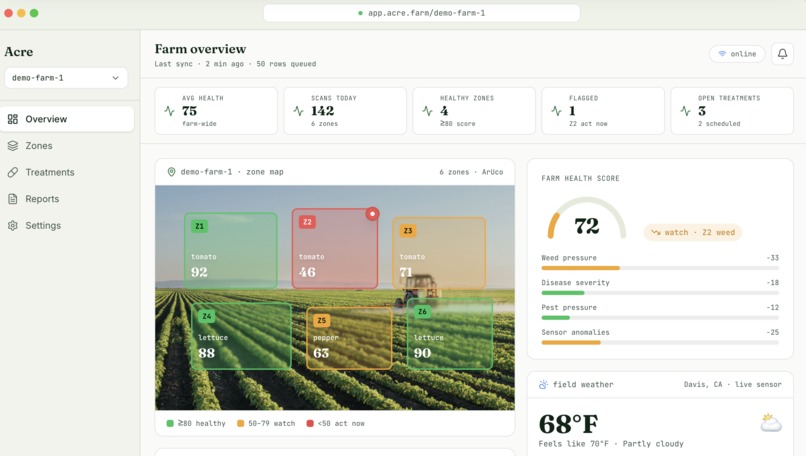This screenshot has height=456, width=806.
Task: Click the Acre logo text
Action: [19, 52]
